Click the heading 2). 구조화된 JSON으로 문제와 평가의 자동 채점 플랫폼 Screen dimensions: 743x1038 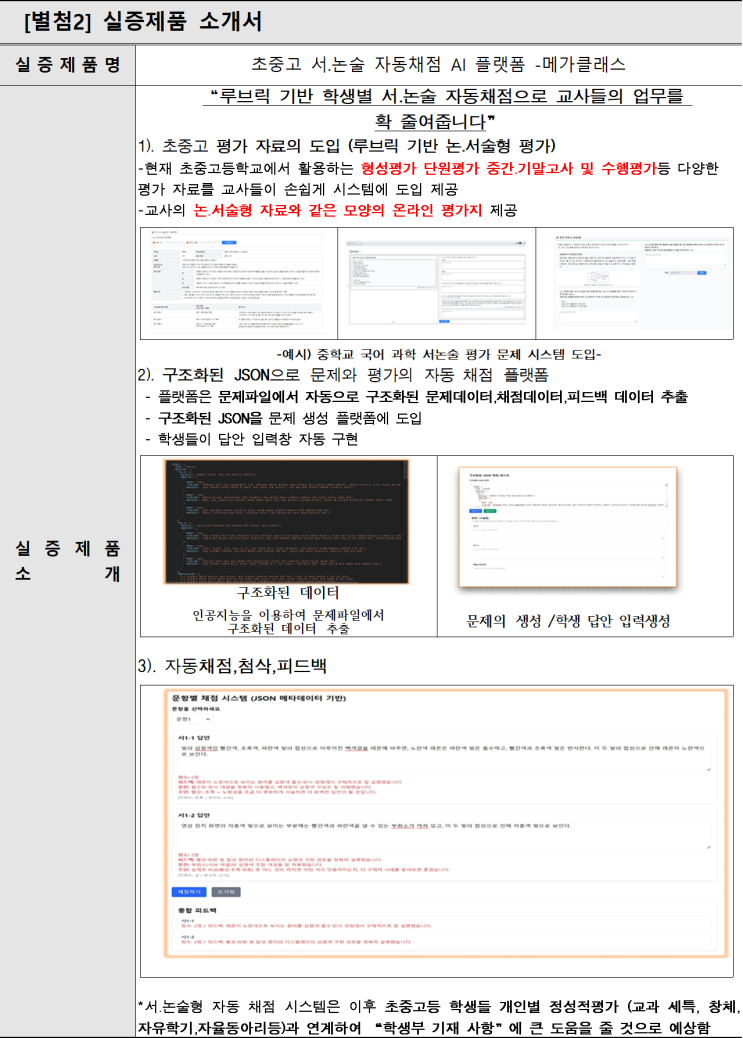pyautogui.click(x=344, y=375)
